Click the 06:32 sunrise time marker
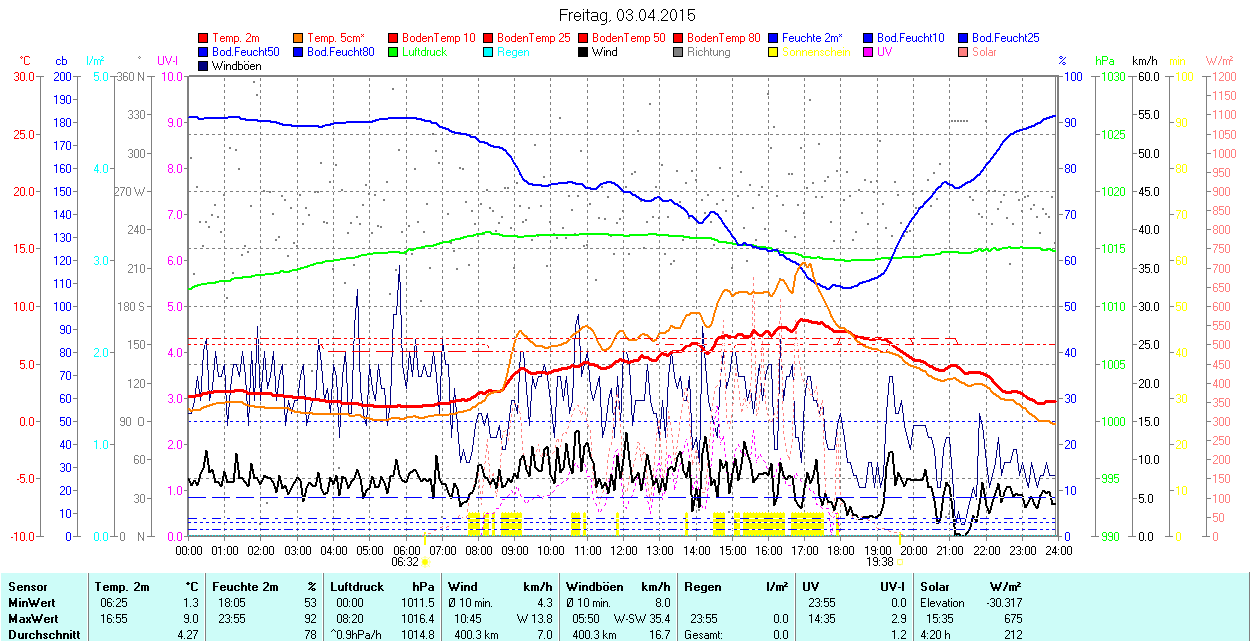This screenshot has height=641, width=1250. 404,562
